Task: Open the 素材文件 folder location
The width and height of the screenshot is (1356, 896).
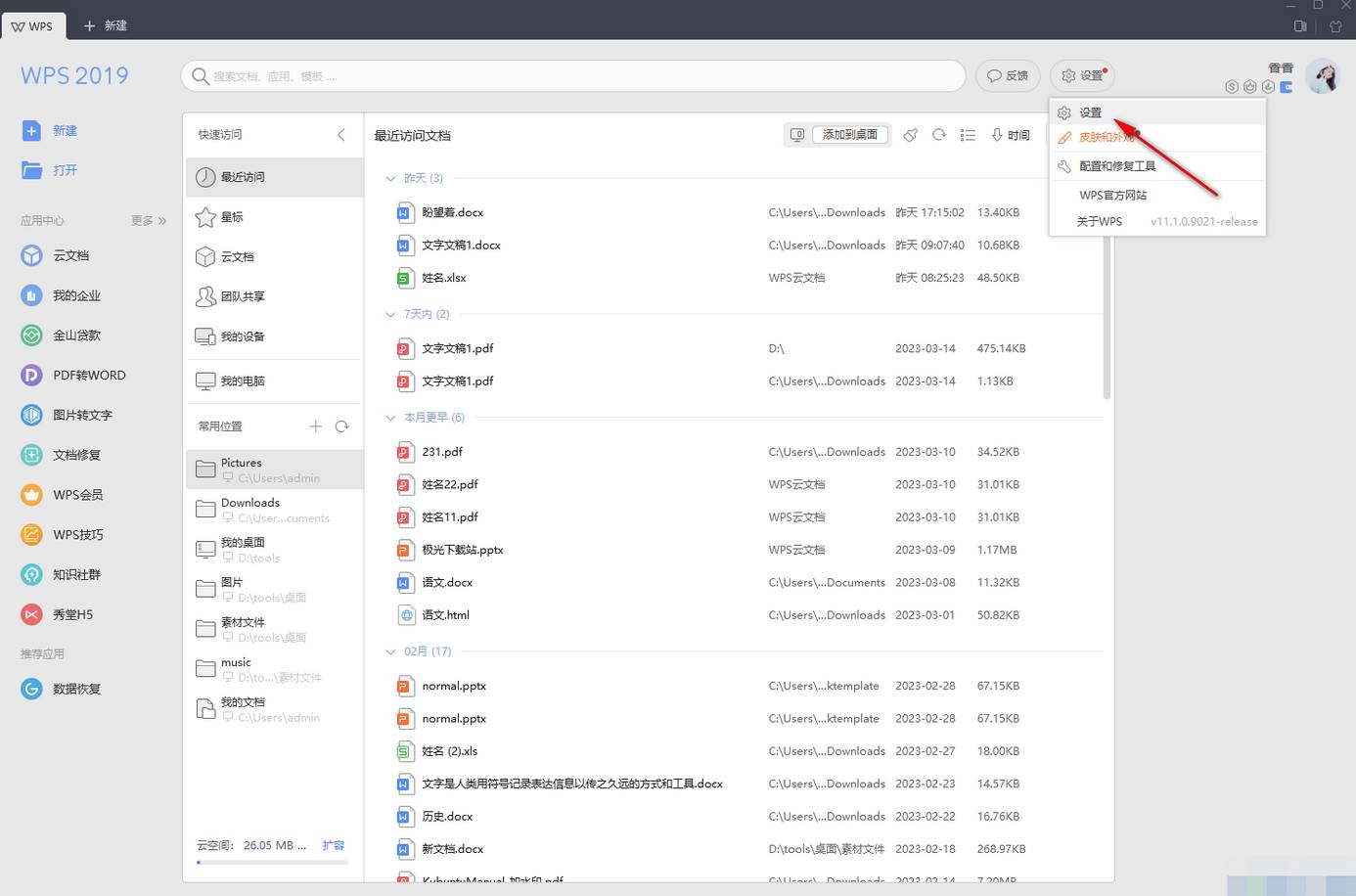Action: click(x=274, y=629)
